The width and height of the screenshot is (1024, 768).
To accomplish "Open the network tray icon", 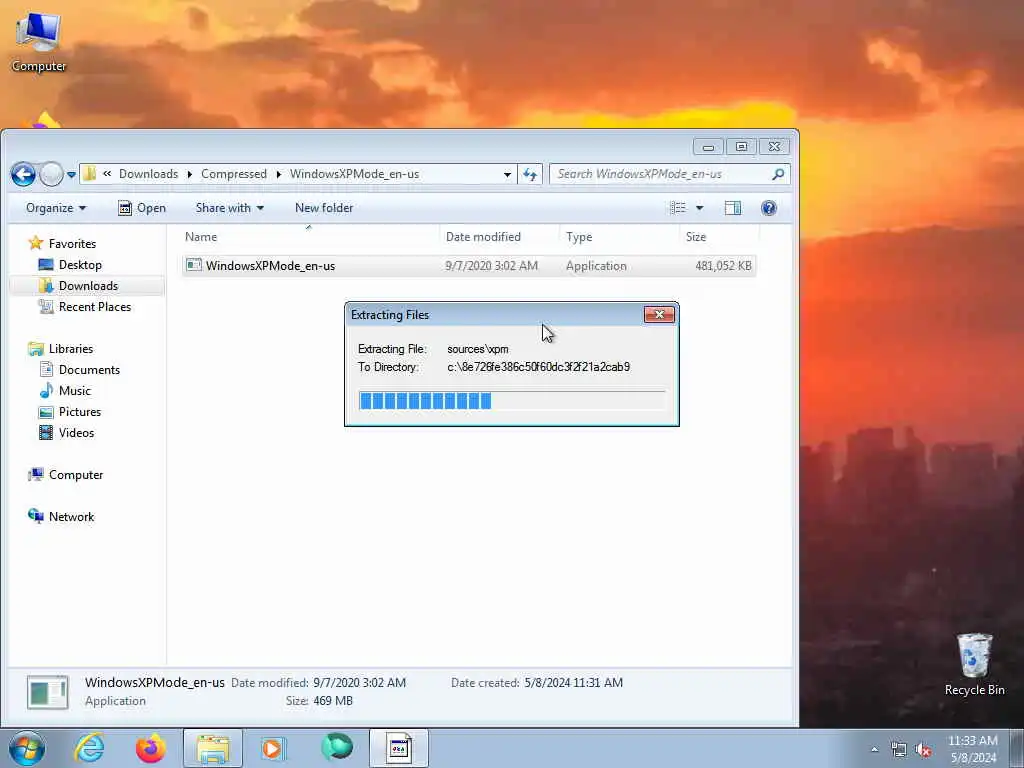I will click(899, 749).
